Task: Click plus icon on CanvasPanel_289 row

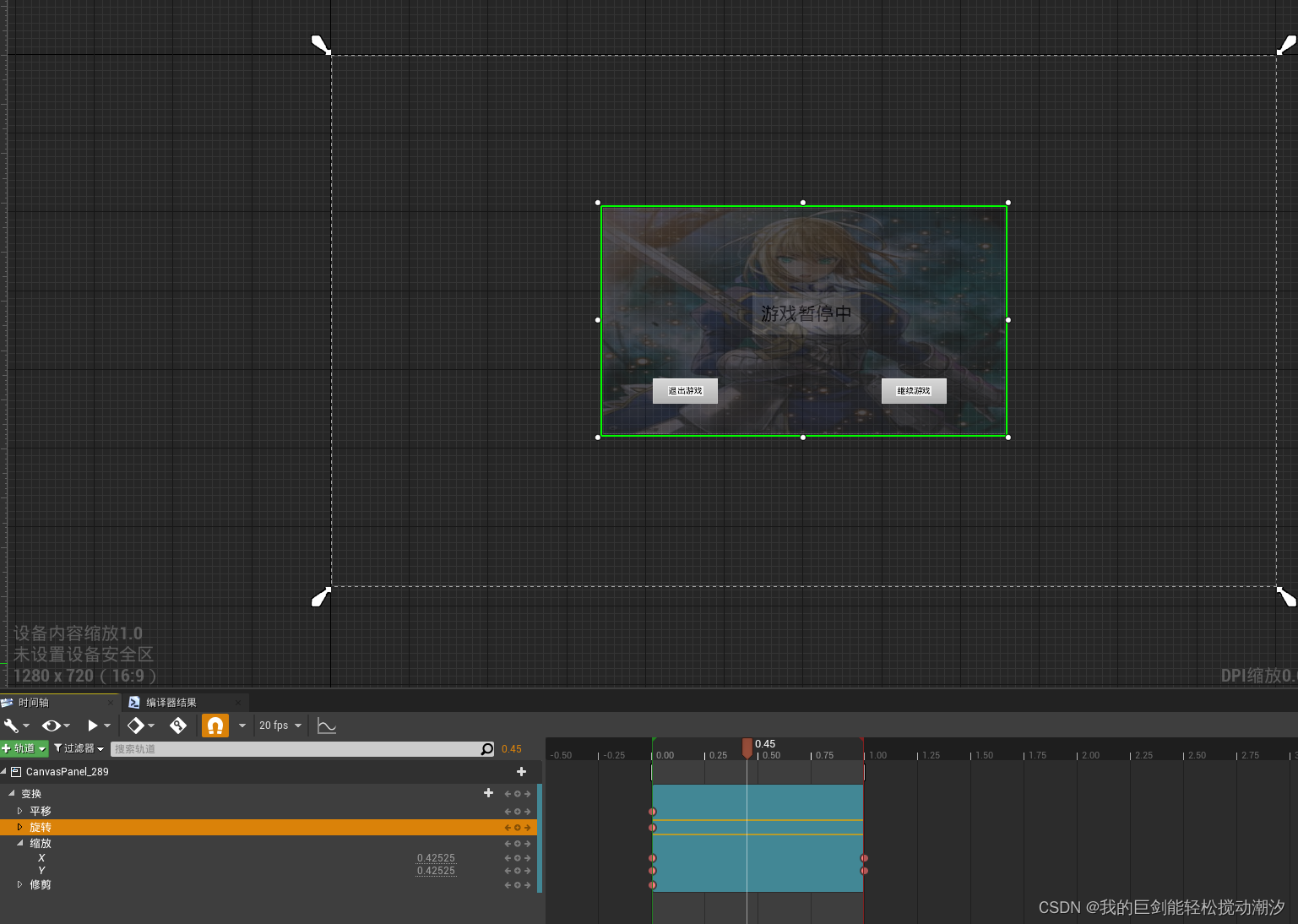Action: [x=521, y=771]
